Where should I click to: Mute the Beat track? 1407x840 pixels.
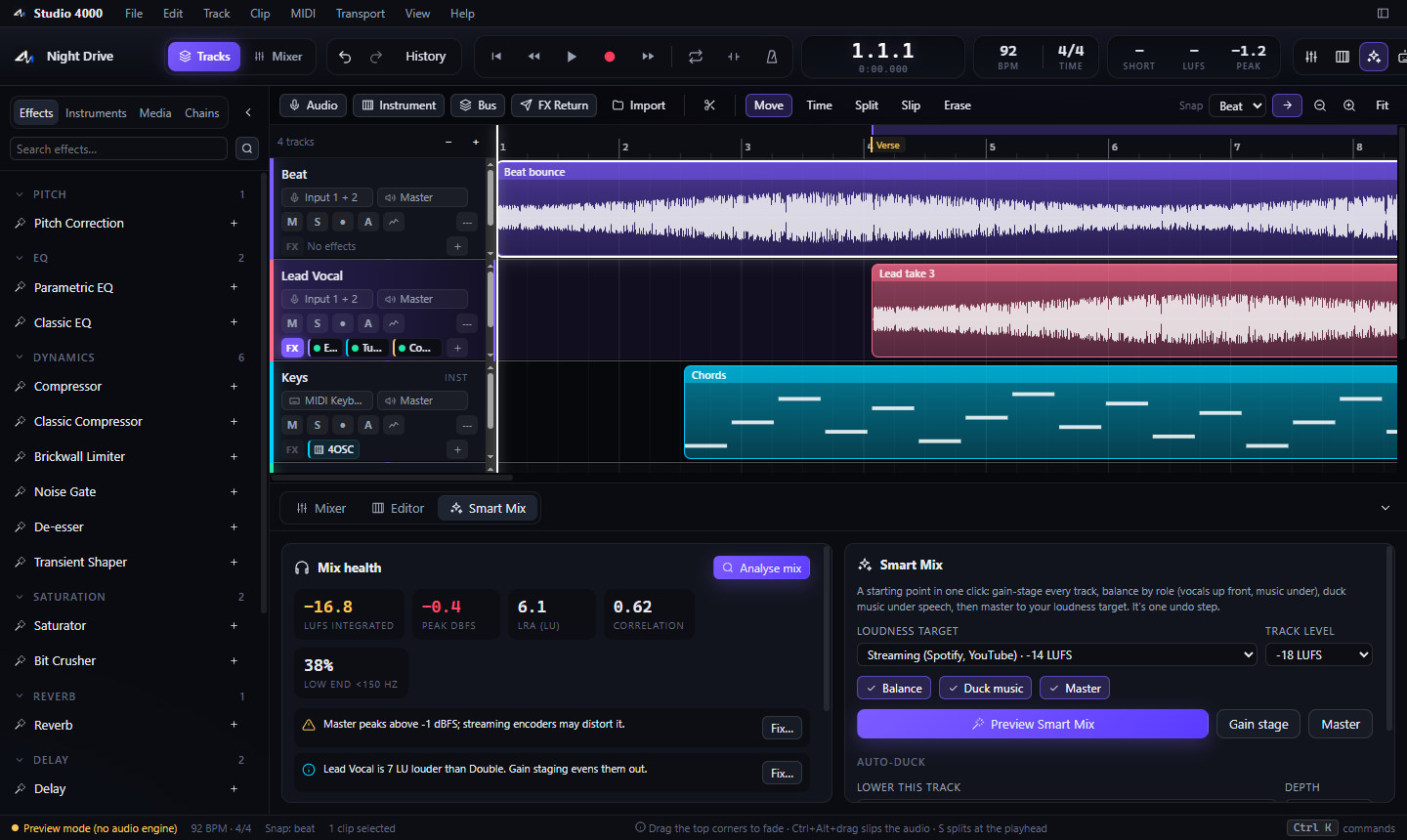(292, 222)
